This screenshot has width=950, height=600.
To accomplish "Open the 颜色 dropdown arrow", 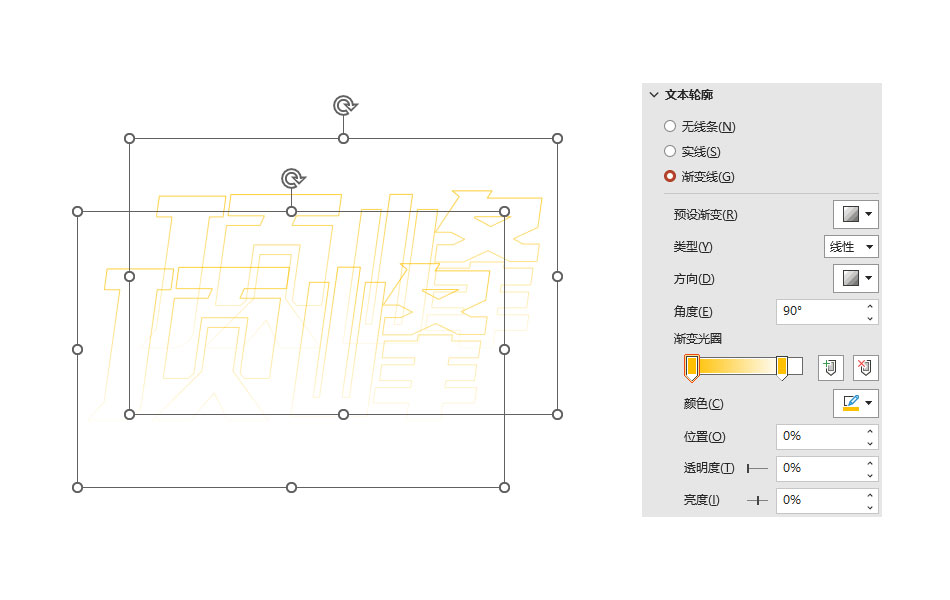I will pyautogui.click(x=868, y=403).
